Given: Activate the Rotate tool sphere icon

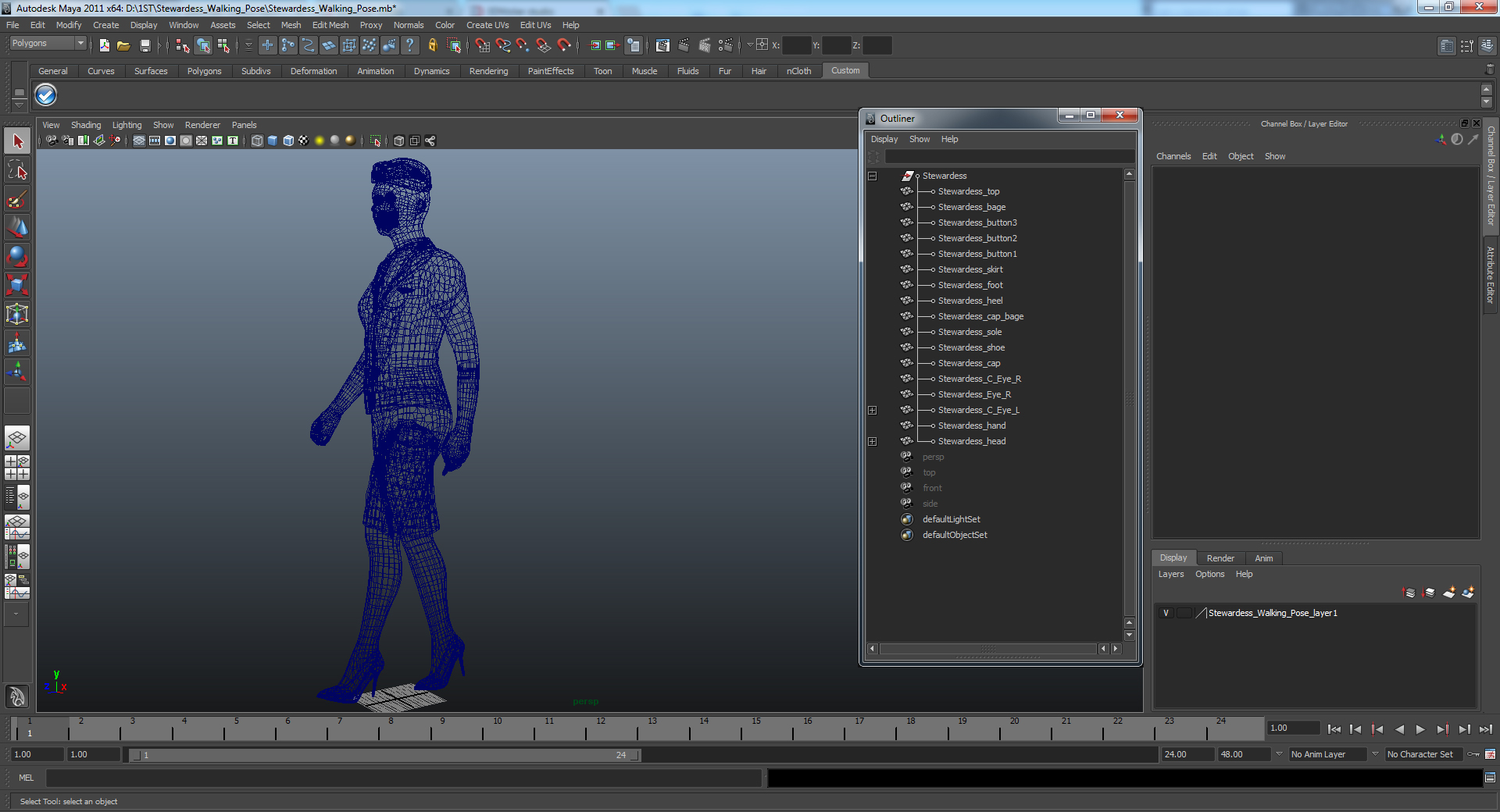Looking at the screenshot, I should point(17,256).
